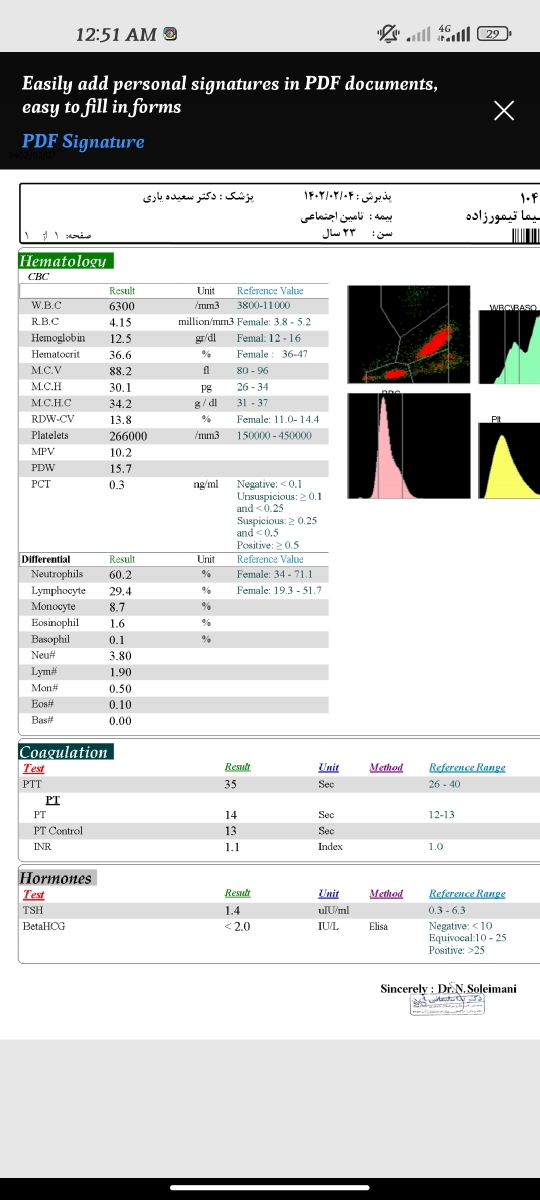The image size is (540, 1200).
Task: Tap the BetaHCG result < 2.0
Action: pyautogui.click(x=237, y=927)
